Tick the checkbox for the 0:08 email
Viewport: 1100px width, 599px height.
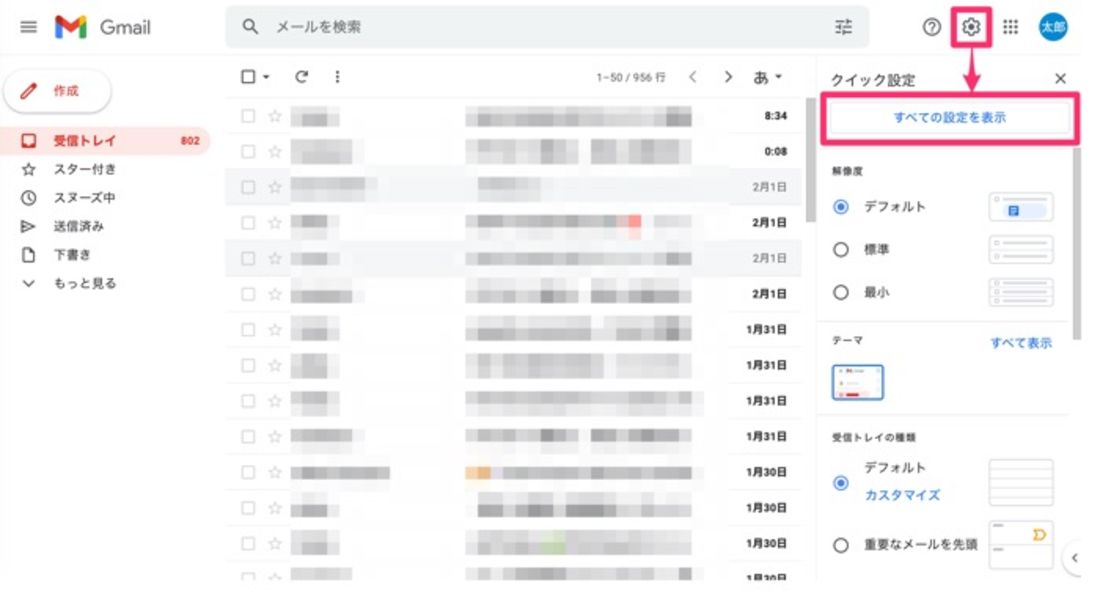click(x=248, y=152)
